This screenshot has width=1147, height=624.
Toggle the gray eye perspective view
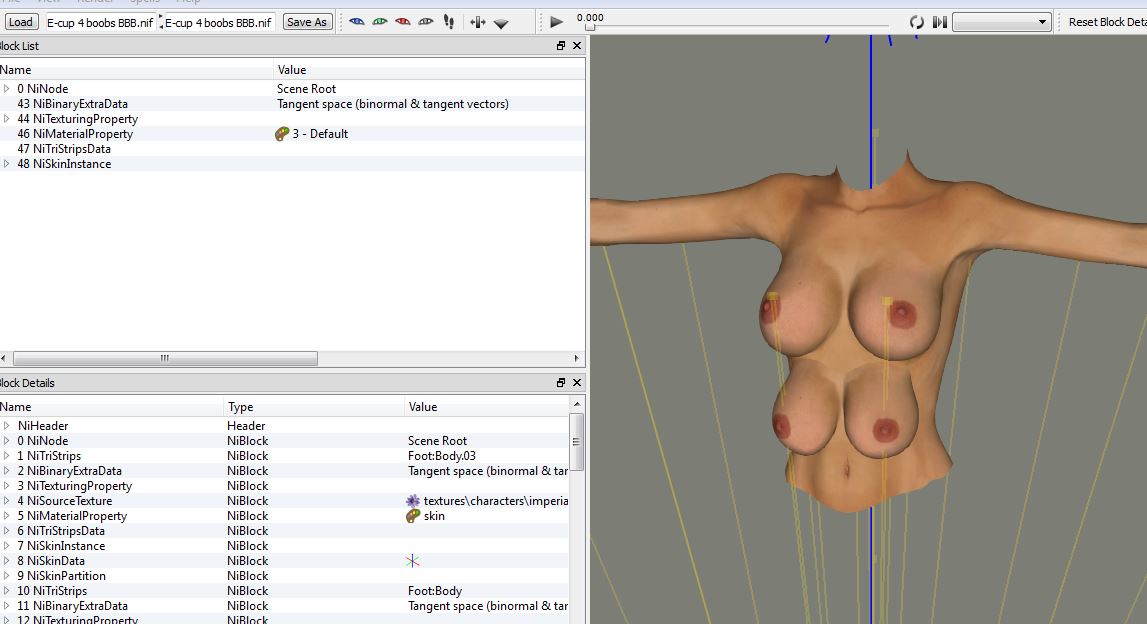426,22
